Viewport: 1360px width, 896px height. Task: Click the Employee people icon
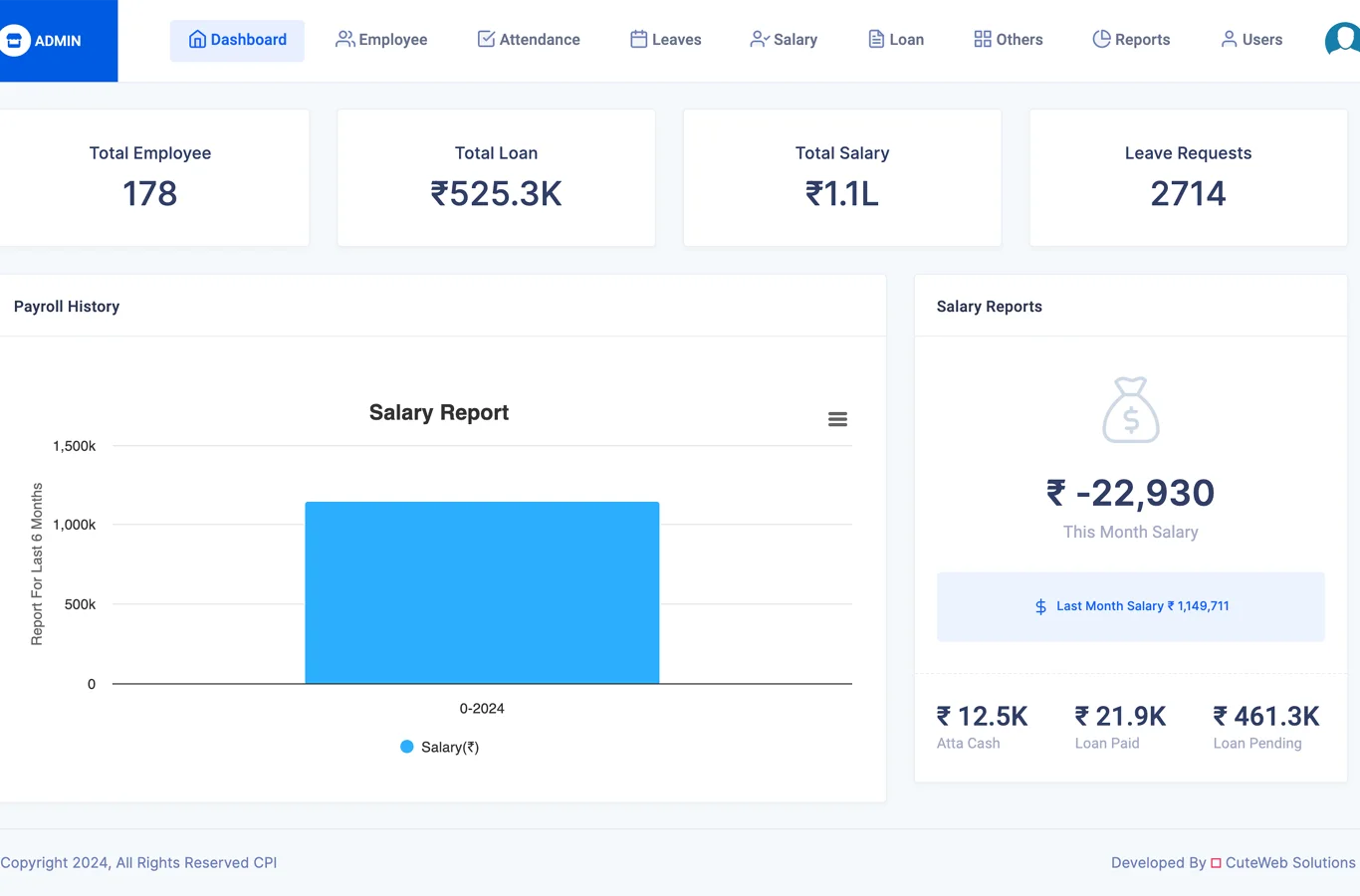pos(344,40)
